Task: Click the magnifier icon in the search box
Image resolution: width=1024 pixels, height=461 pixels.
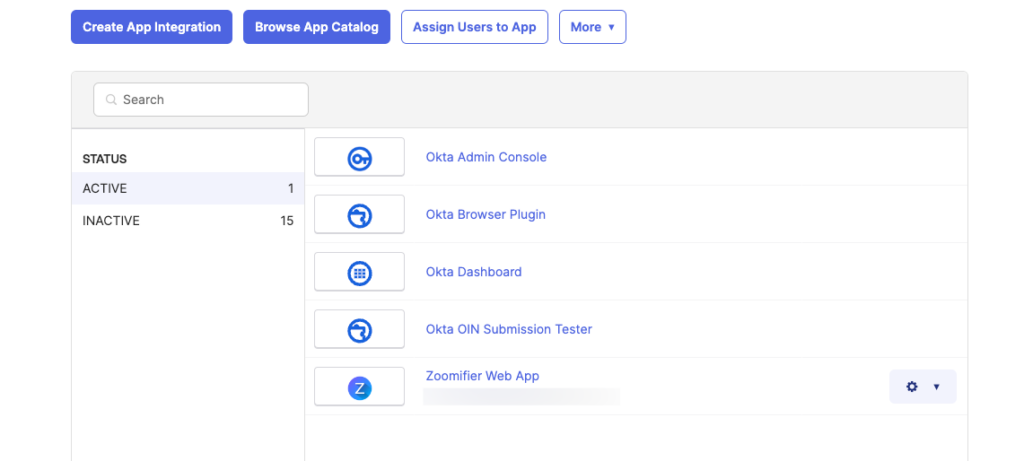Action: coord(111,100)
